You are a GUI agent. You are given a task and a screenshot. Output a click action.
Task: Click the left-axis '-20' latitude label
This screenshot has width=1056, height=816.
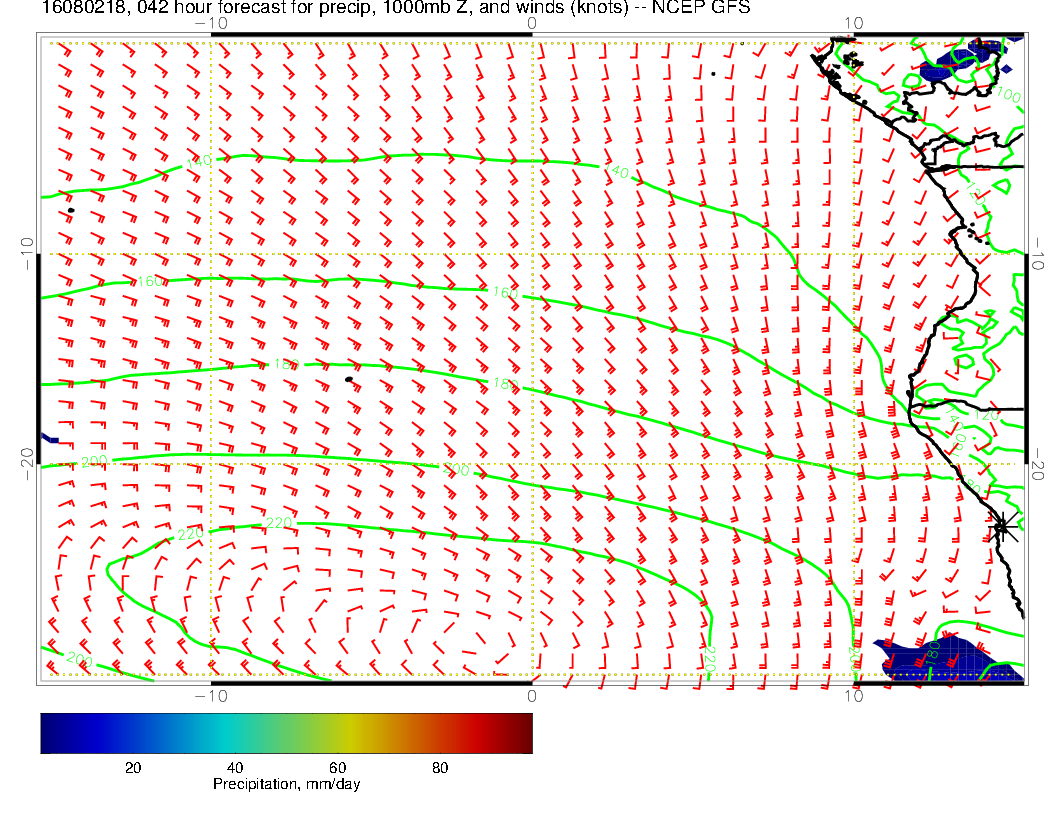tap(28, 464)
